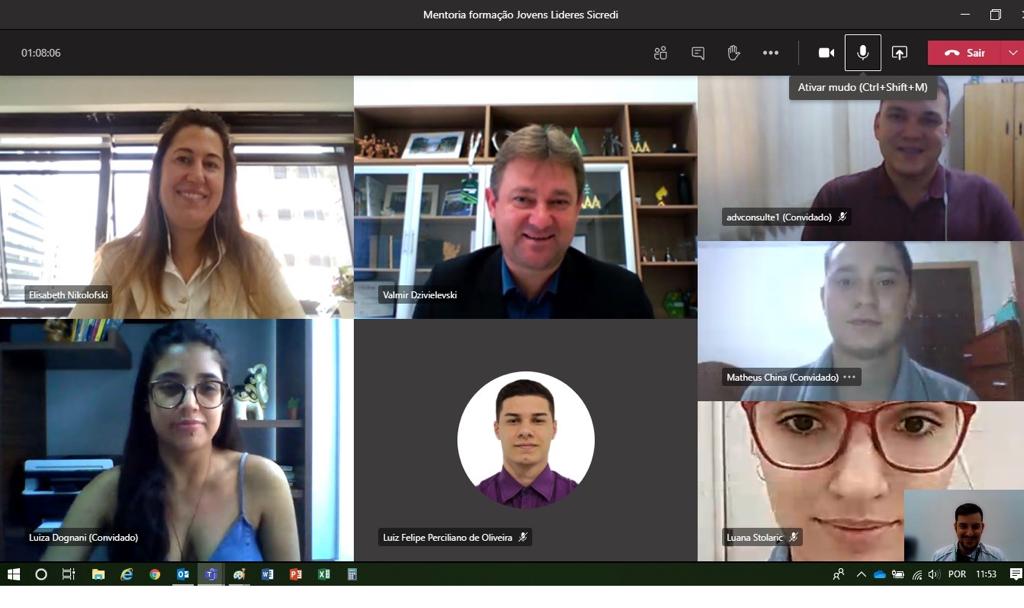Open Outlook from the taskbar
Viewport: 1024px width, 608px height.
[x=183, y=574]
